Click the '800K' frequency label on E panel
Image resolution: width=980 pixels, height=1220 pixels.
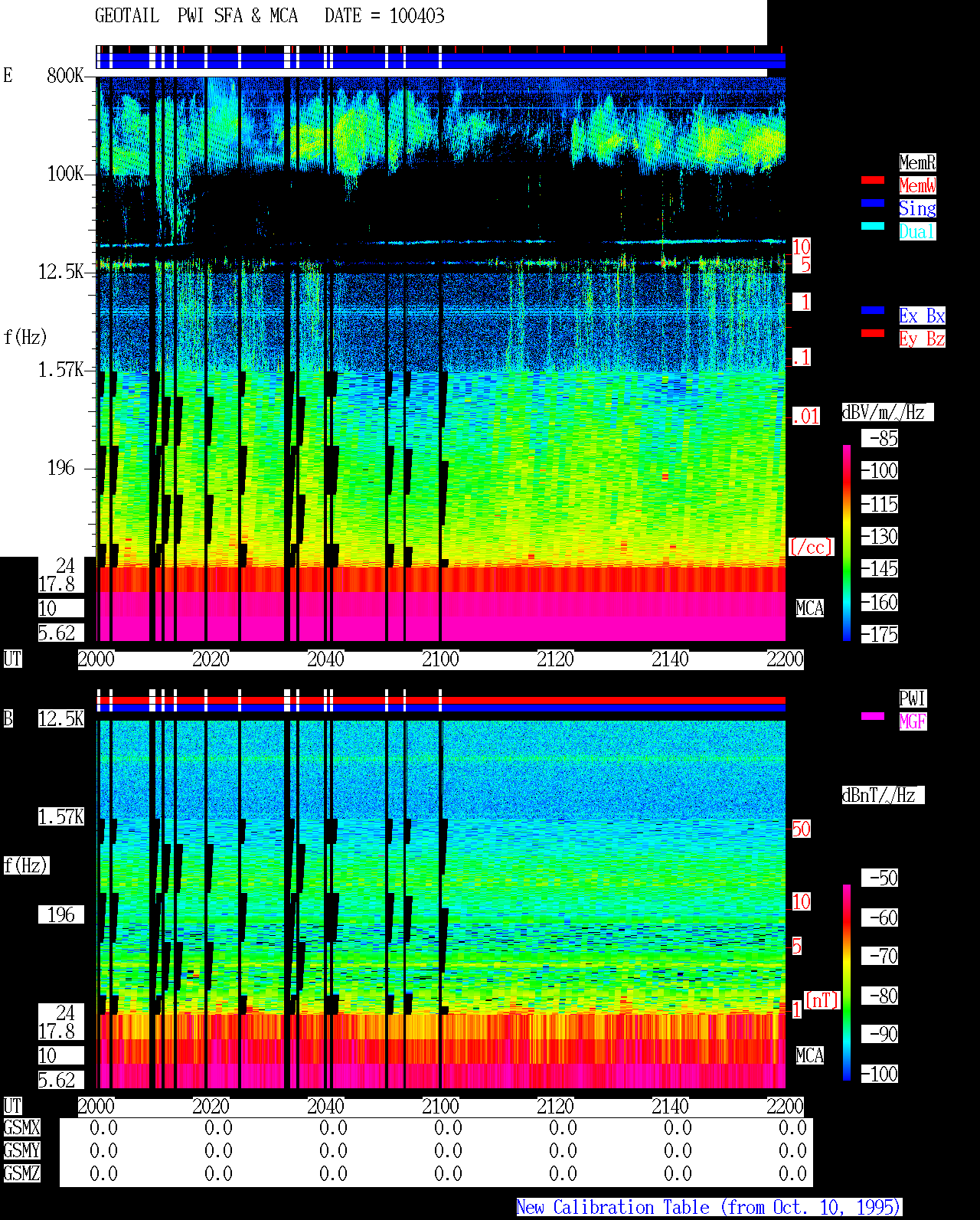(x=65, y=75)
